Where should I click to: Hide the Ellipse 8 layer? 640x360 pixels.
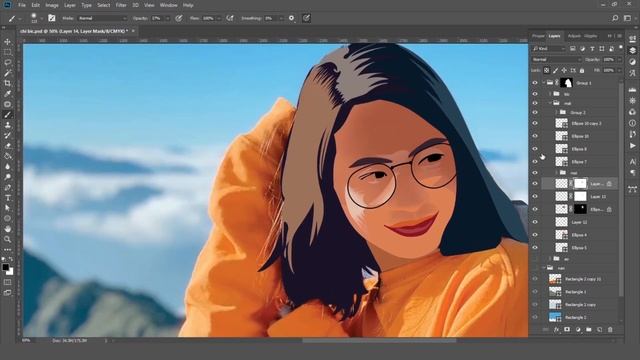click(535, 149)
